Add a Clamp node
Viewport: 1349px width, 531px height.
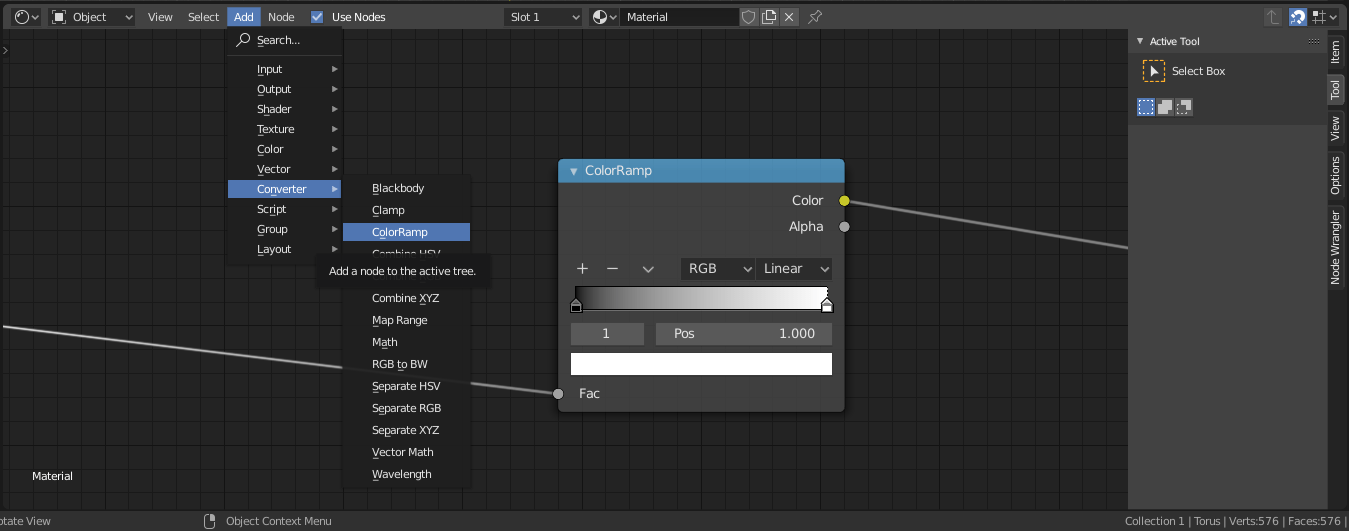click(406, 210)
